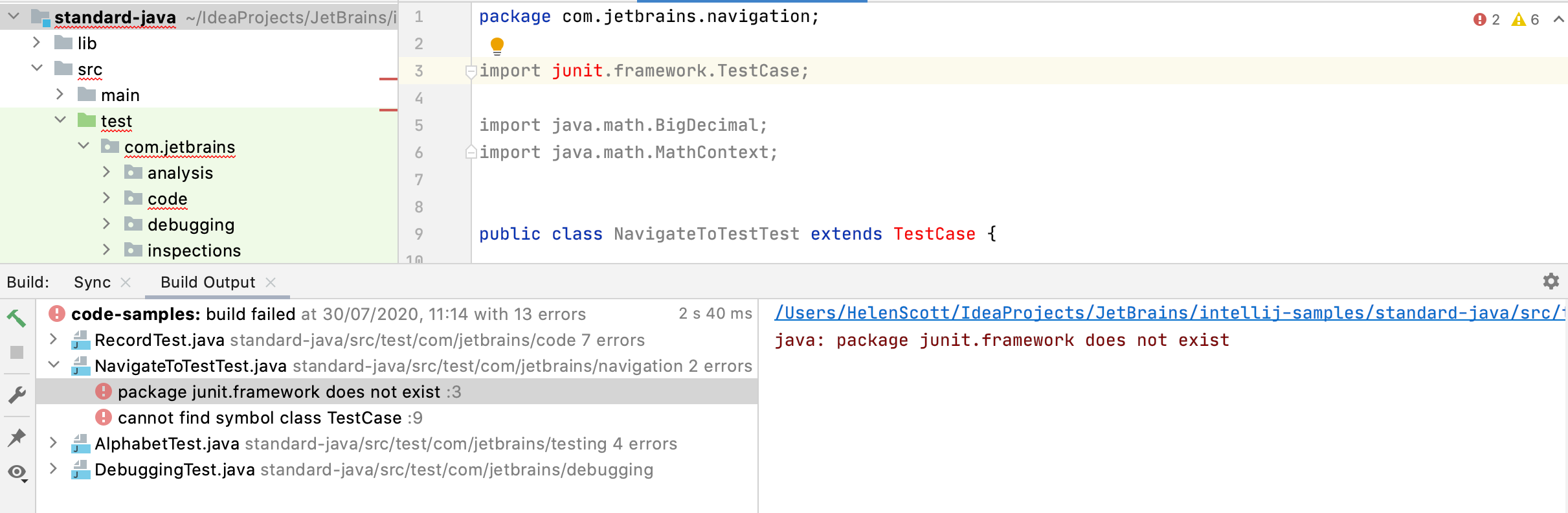The width and height of the screenshot is (1568, 513).
Task: Expand the inspections package
Action: (x=106, y=249)
